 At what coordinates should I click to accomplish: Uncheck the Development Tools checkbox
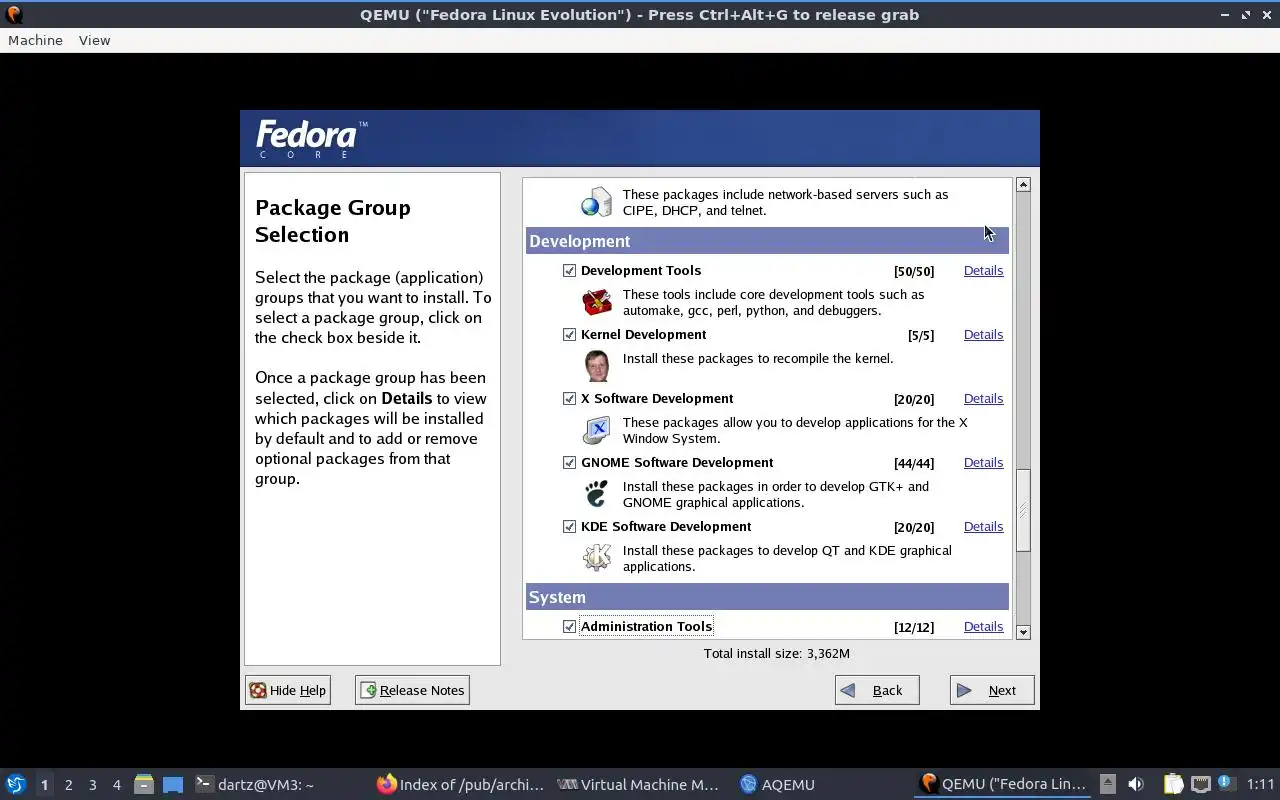[x=569, y=271]
